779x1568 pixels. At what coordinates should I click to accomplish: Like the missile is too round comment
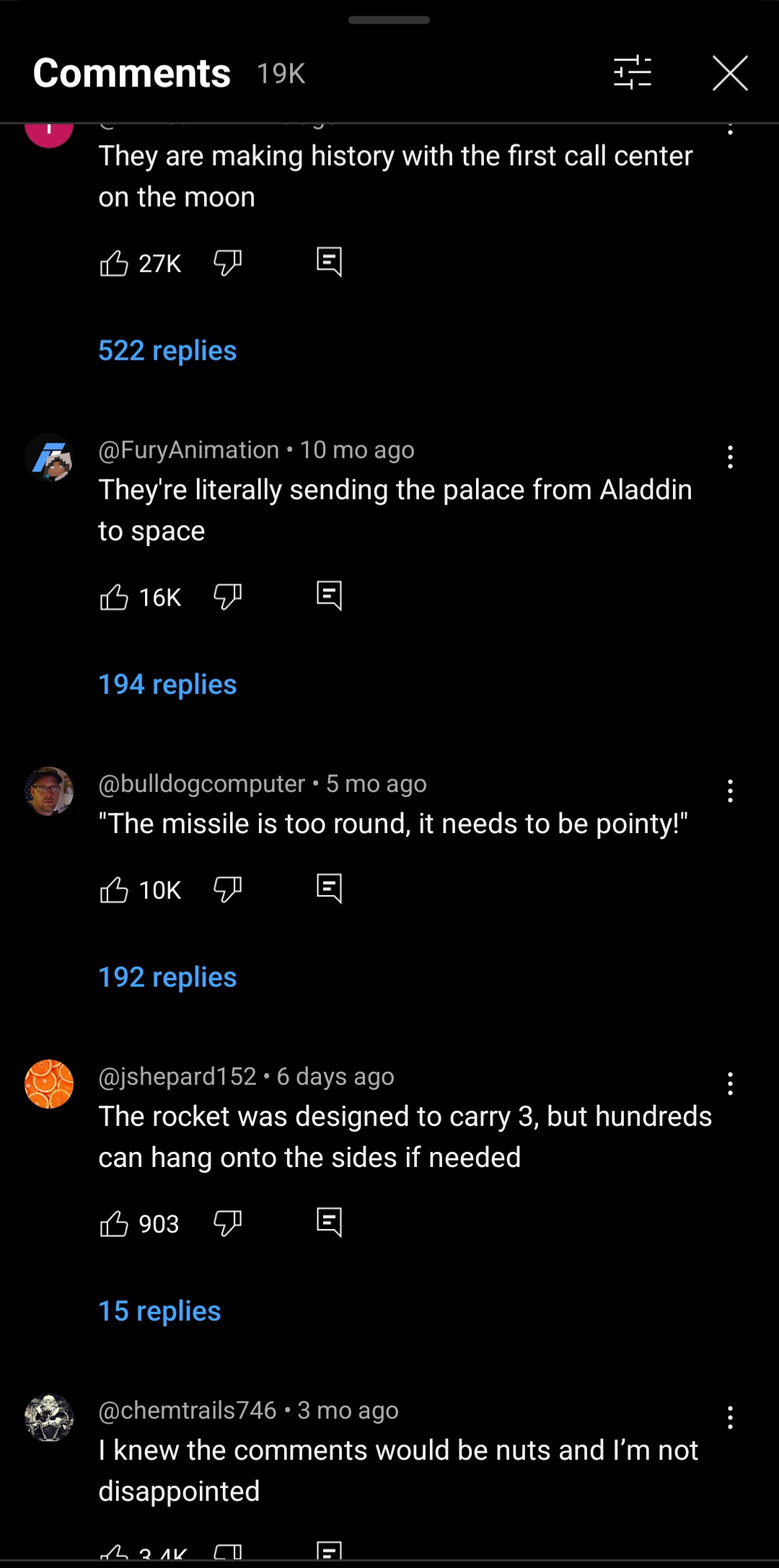coord(115,889)
